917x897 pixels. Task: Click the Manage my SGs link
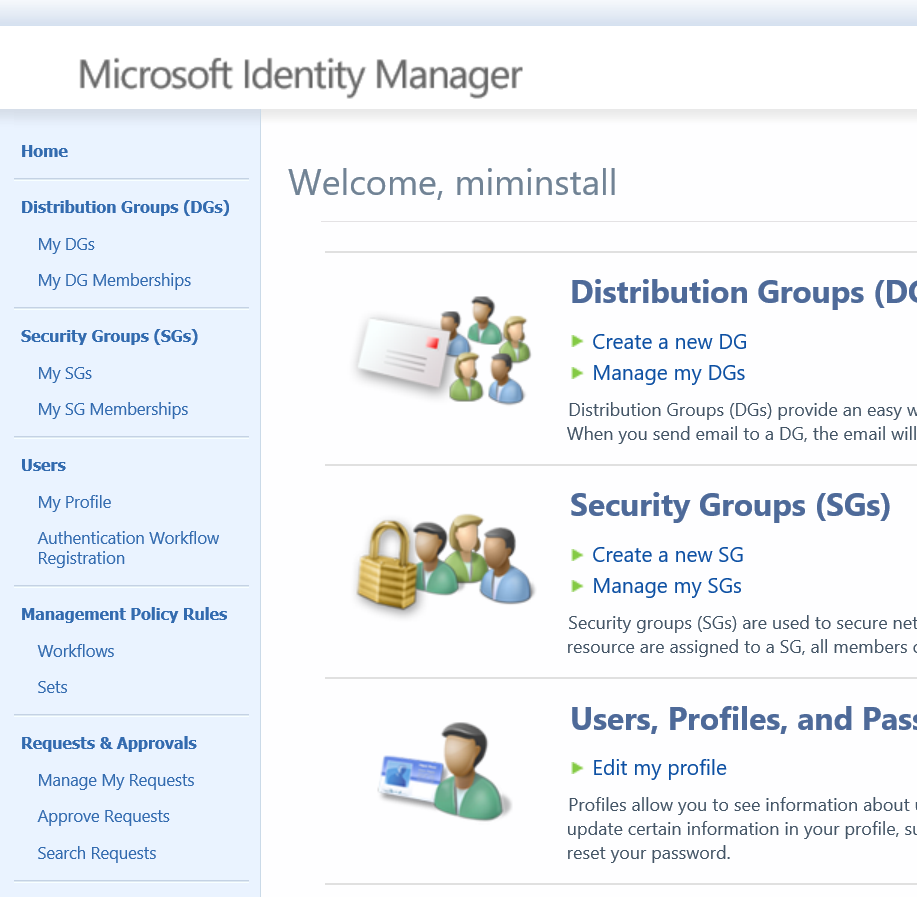[x=667, y=586]
